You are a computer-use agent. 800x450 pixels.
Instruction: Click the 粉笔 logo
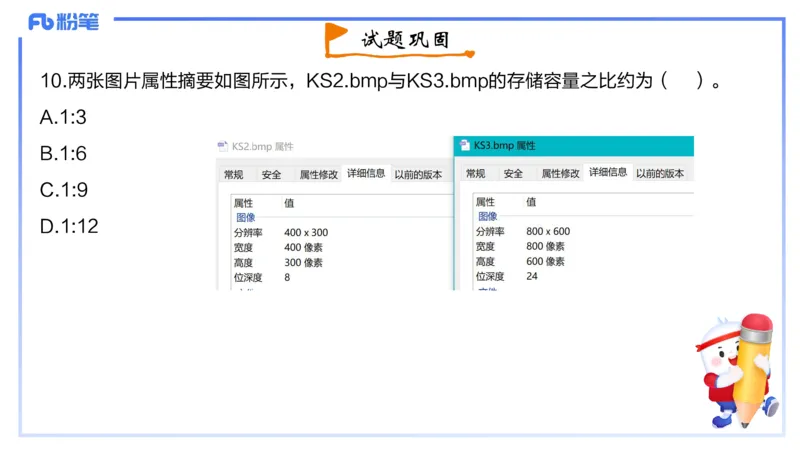[x=63, y=22]
